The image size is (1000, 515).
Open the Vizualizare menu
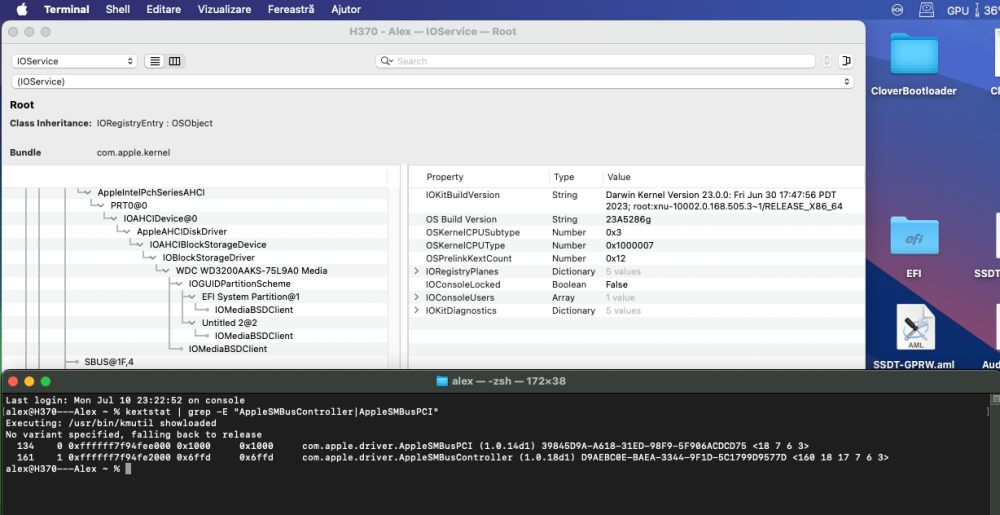[x=224, y=10]
